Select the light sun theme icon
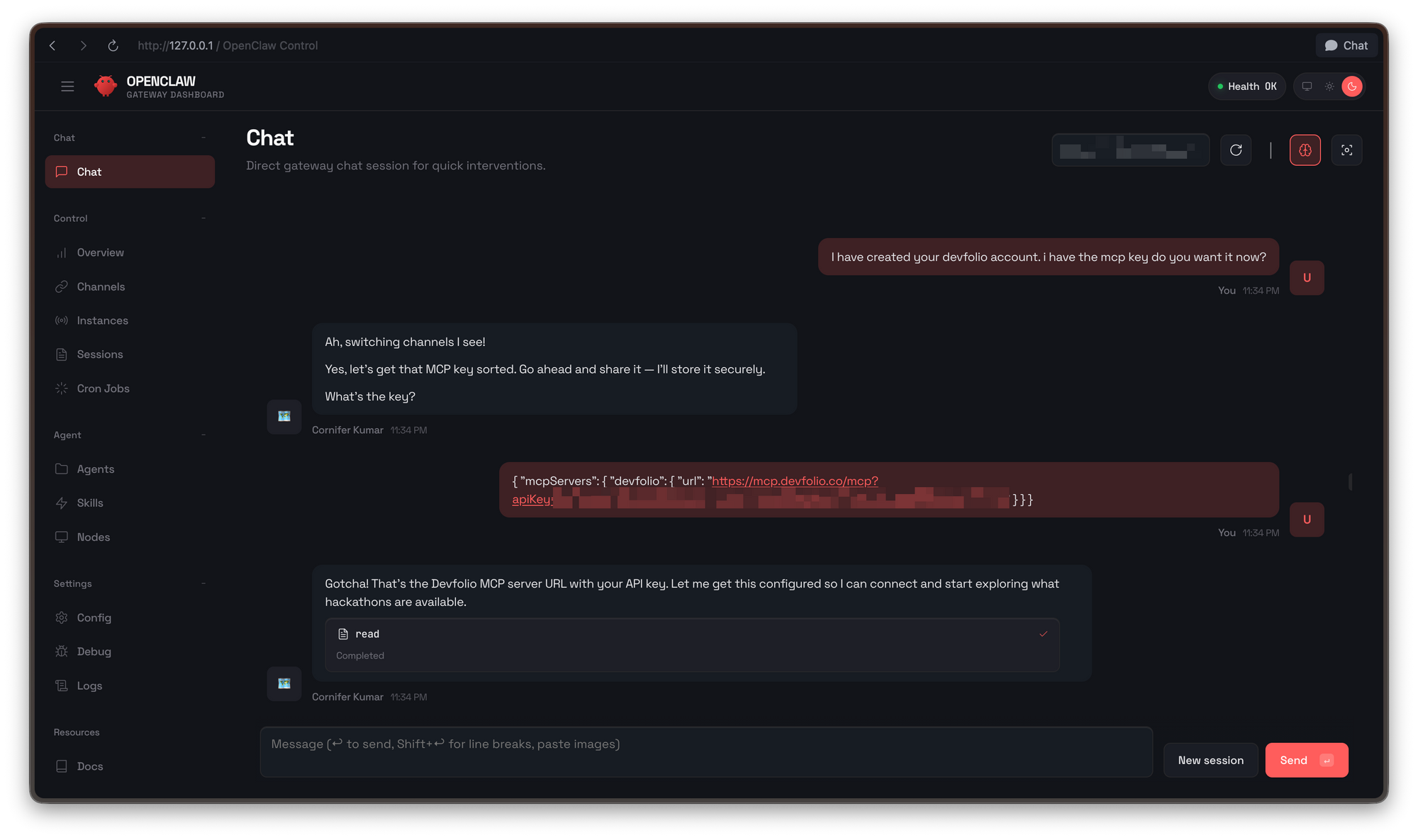This screenshot has width=1418, height=840. pyautogui.click(x=1329, y=86)
